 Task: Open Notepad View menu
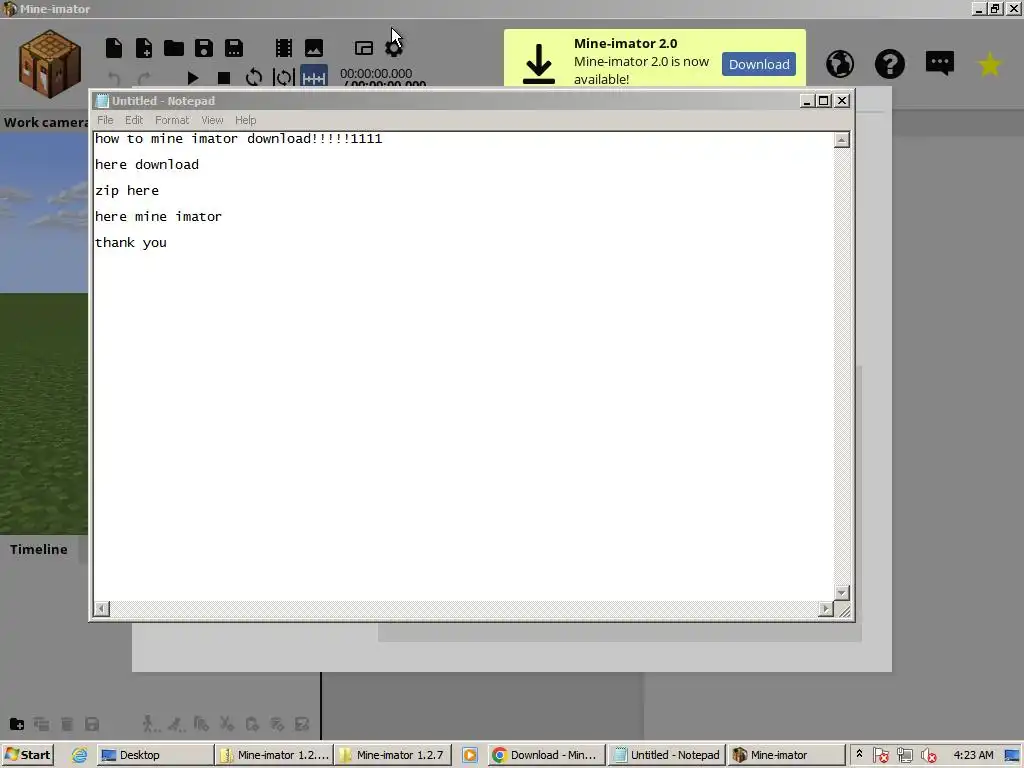click(212, 120)
